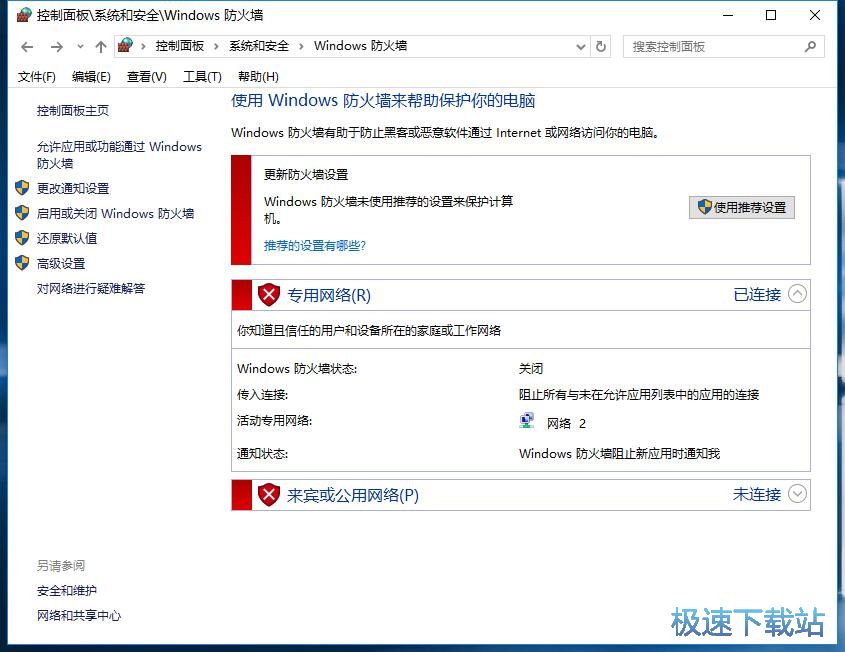Screen dimensions: 845x652
Task: Click red shield icon next to 来宾或公用网络(P)
Action: [268, 495]
